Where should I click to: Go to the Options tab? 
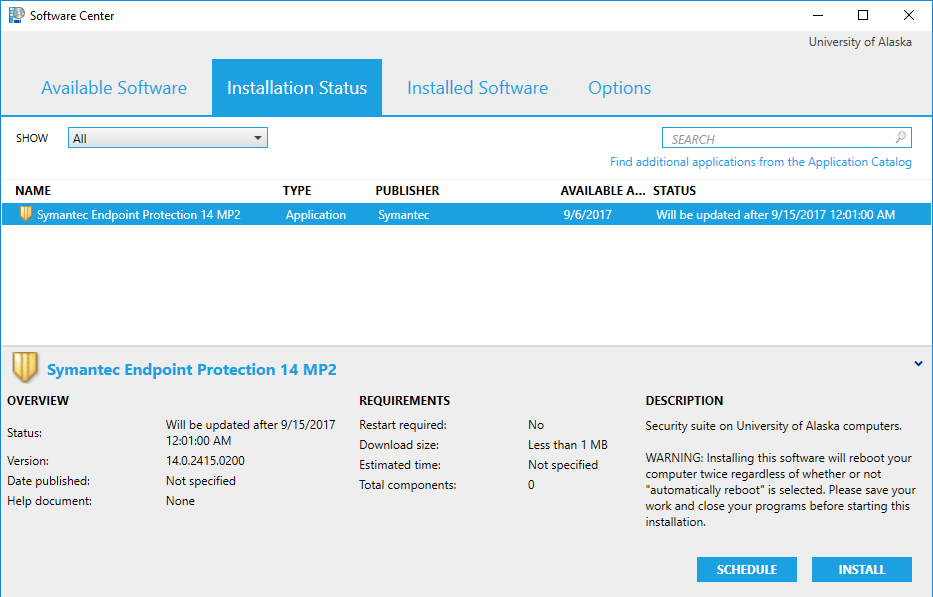pos(619,88)
